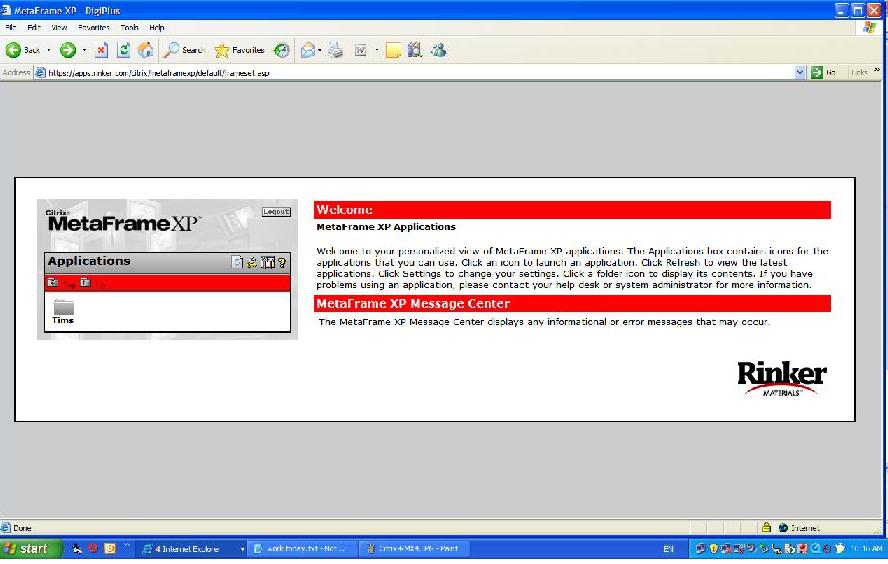This screenshot has height=564, width=888.
Task: Click the browser Stop button
Action: tap(102, 49)
